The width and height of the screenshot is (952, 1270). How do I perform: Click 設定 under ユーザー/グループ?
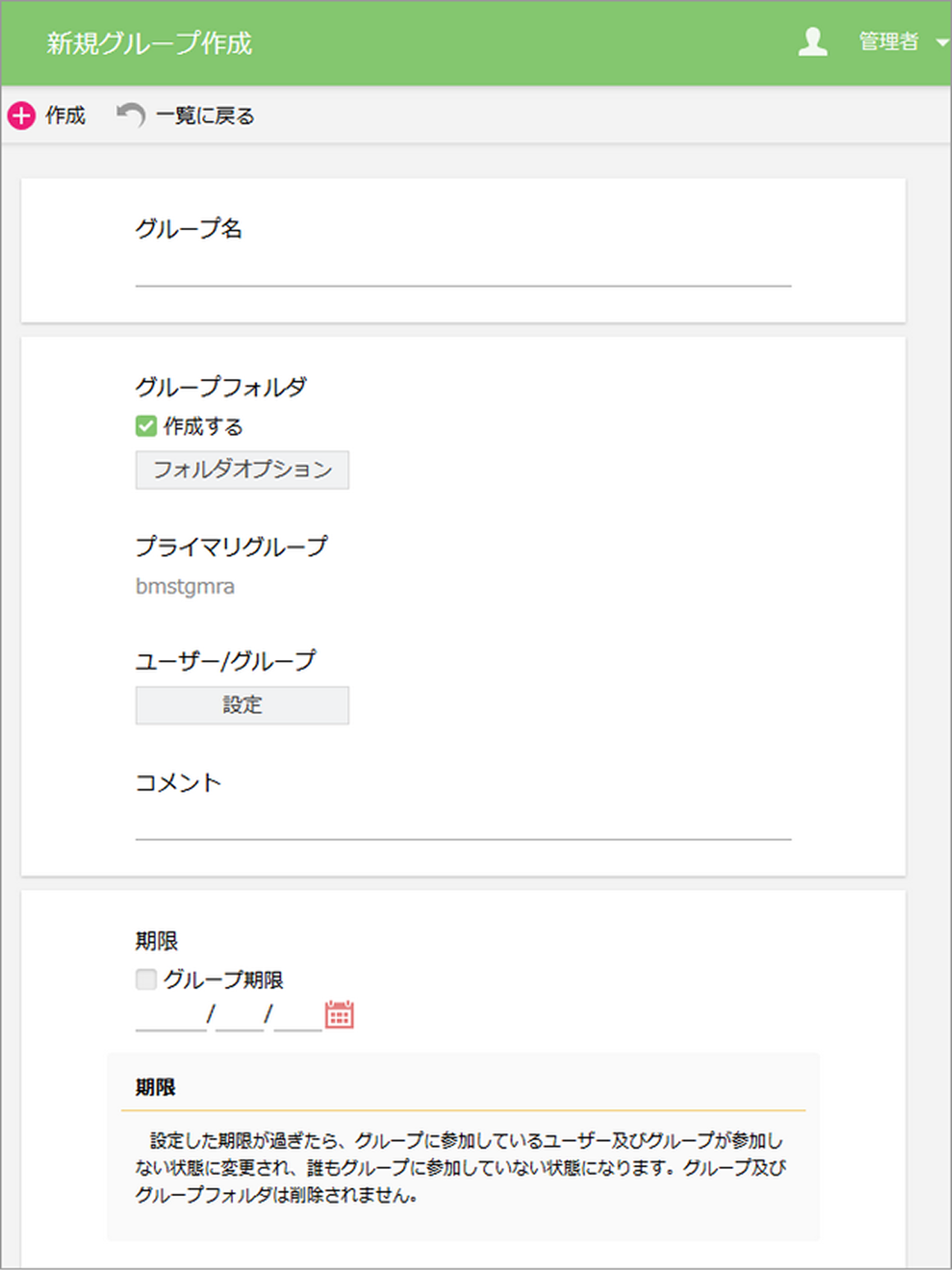pyautogui.click(x=242, y=704)
